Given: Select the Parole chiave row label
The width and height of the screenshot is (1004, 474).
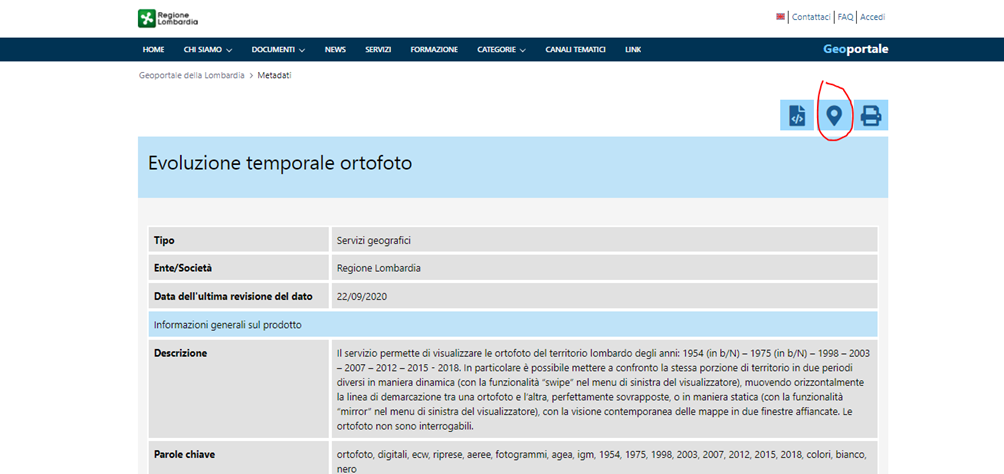Looking at the screenshot, I should click(x=184, y=454).
